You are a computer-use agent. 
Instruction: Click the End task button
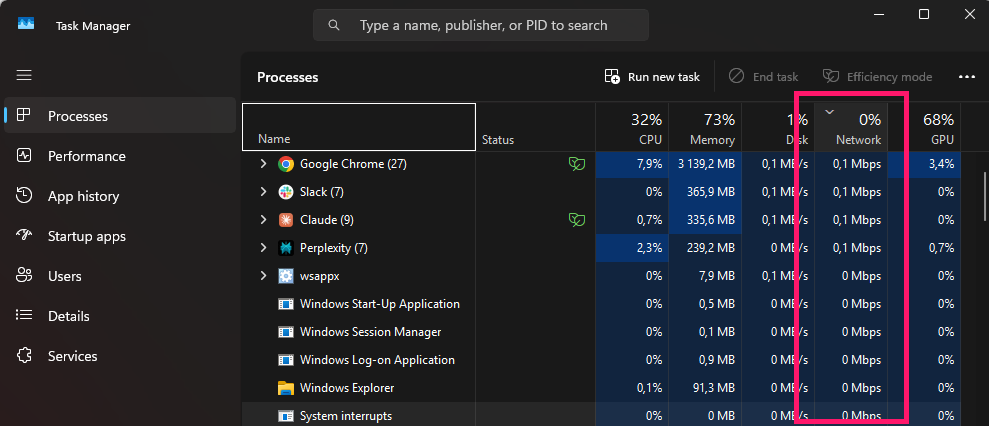click(x=763, y=76)
